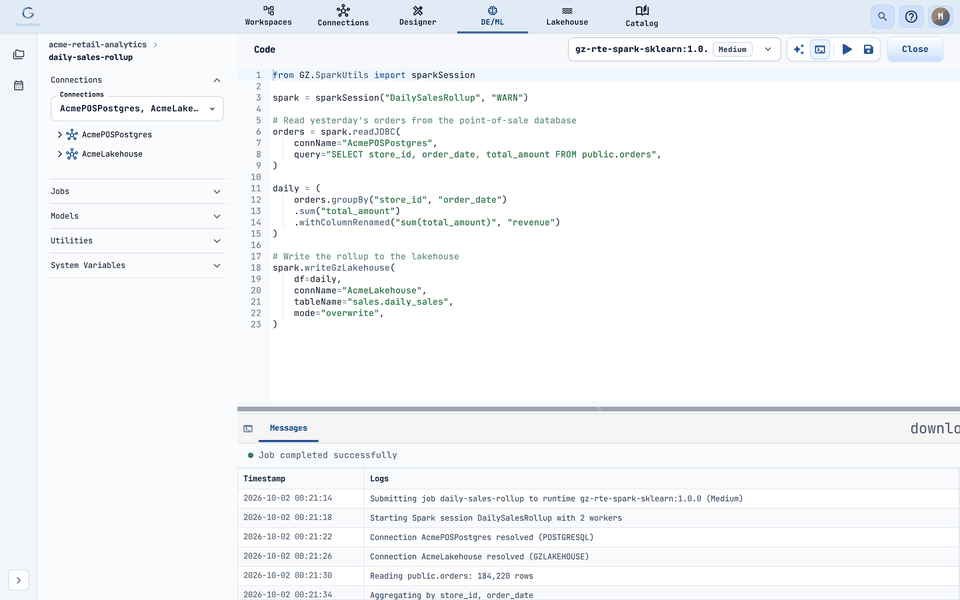
Task: Run the code with the play icon
Action: point(847,50)
